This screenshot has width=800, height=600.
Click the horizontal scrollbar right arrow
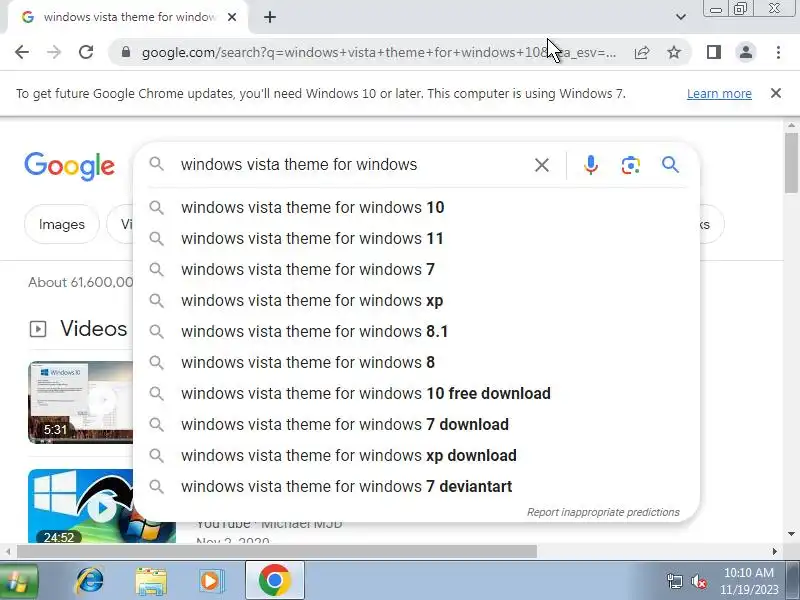pyautogui.click(x=775, y=552)
